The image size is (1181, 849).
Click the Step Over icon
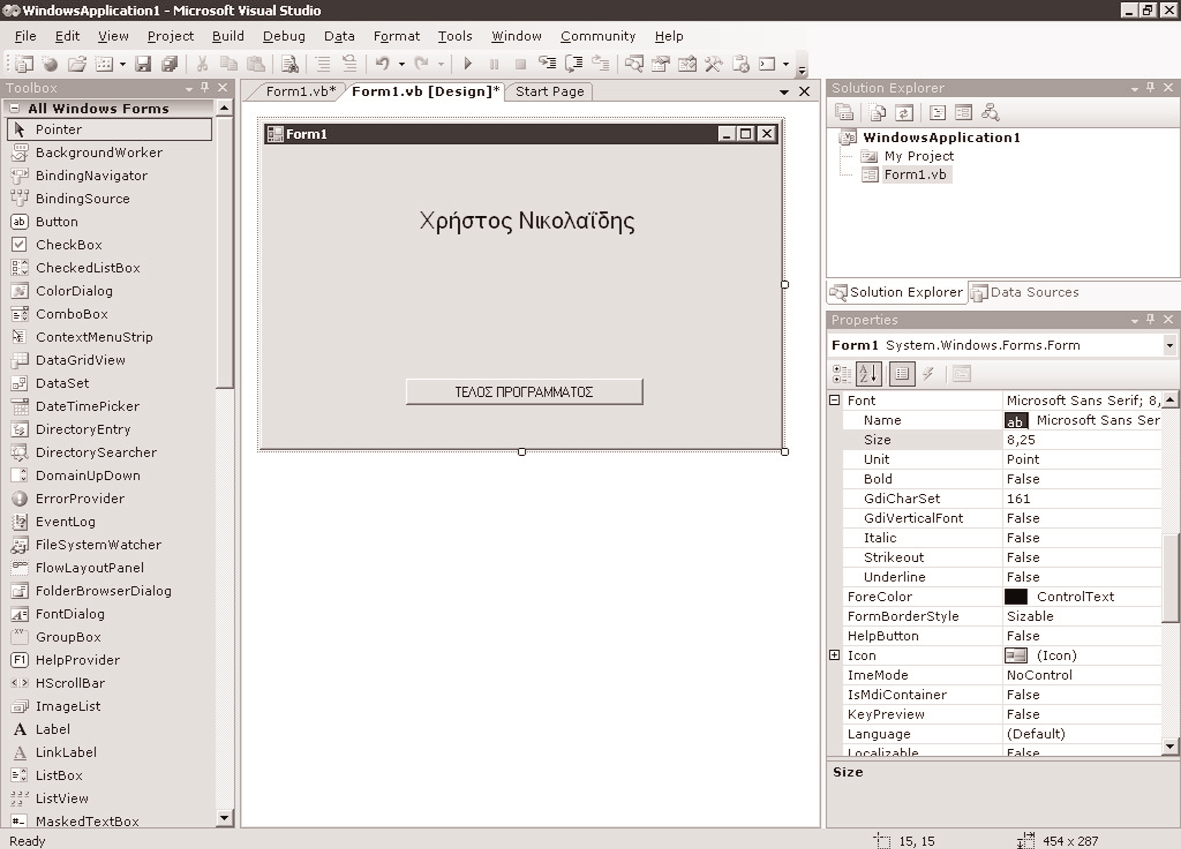tap(574, 64)
